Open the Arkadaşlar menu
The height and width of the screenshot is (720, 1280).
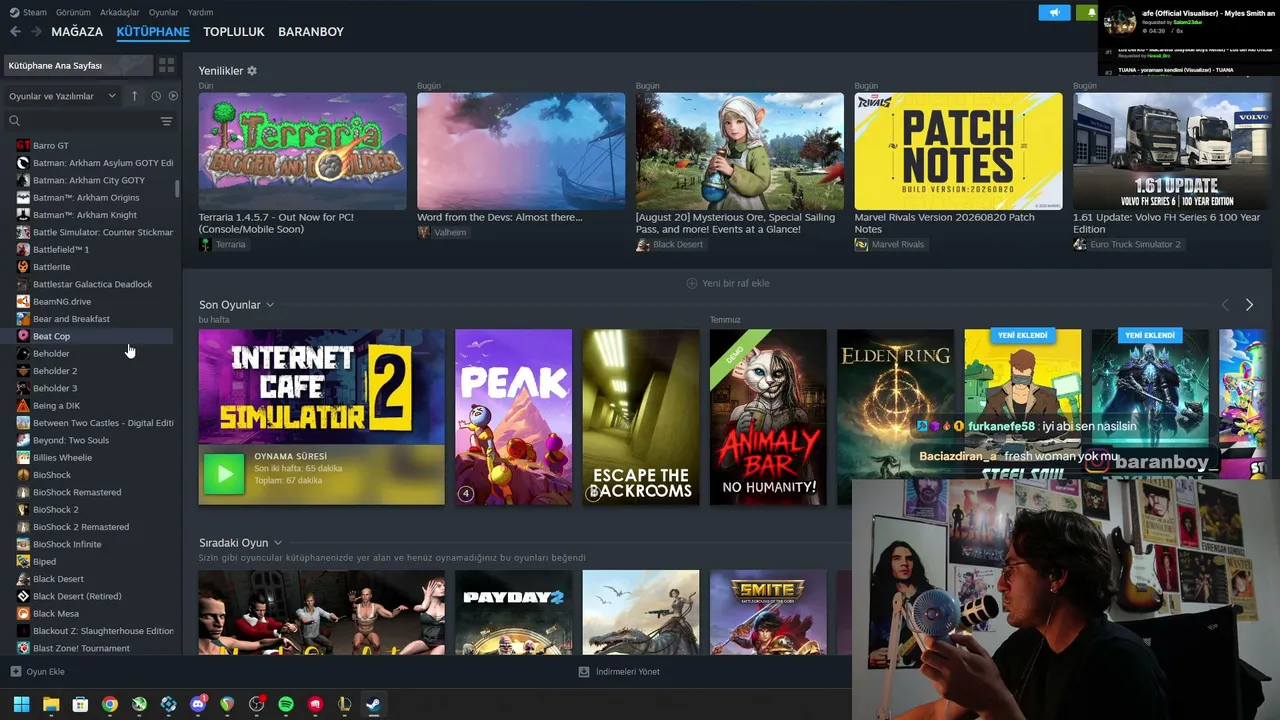click(120, 12)
